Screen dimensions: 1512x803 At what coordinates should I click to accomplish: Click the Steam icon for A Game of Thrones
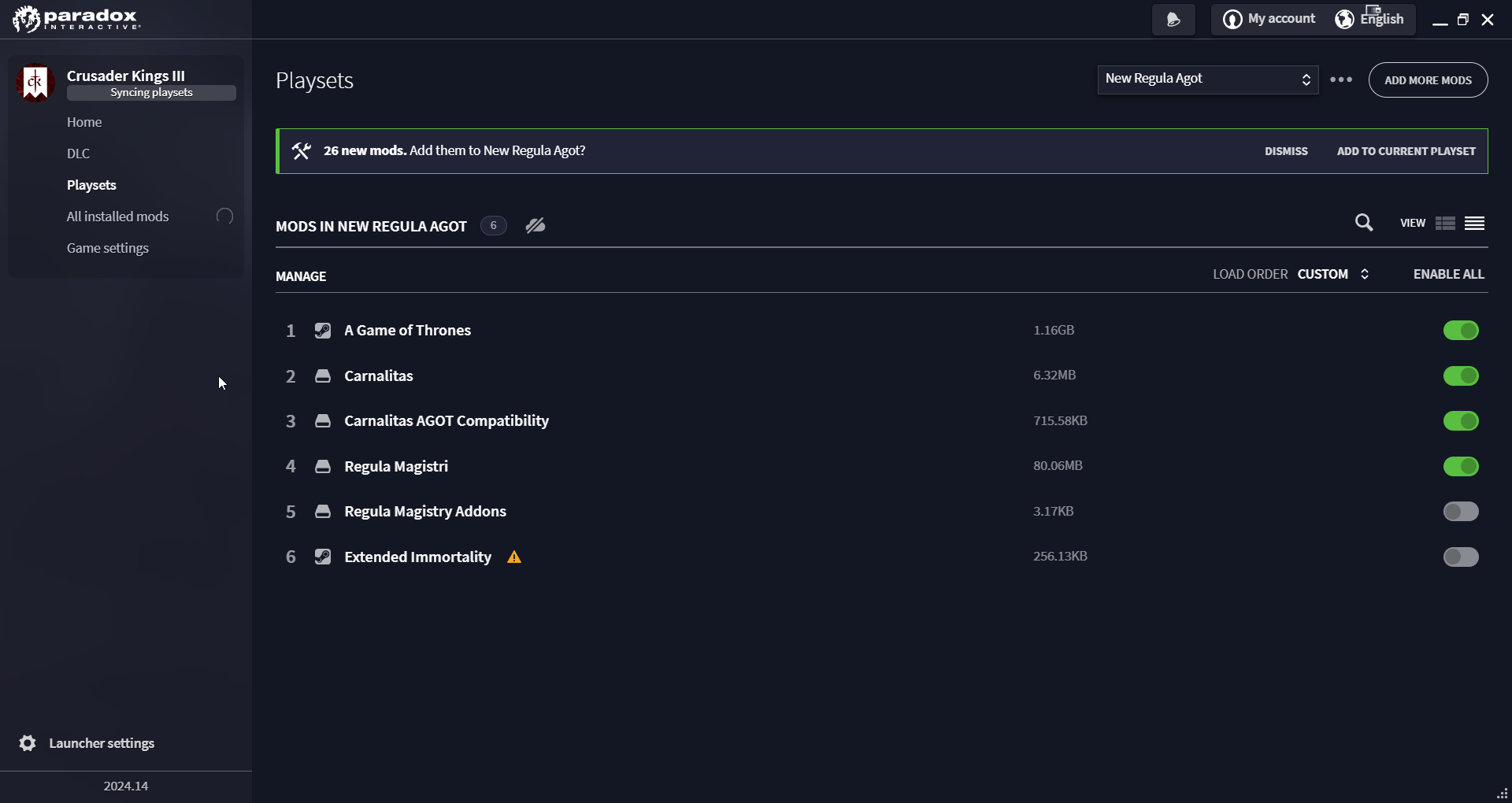(323, 331)
